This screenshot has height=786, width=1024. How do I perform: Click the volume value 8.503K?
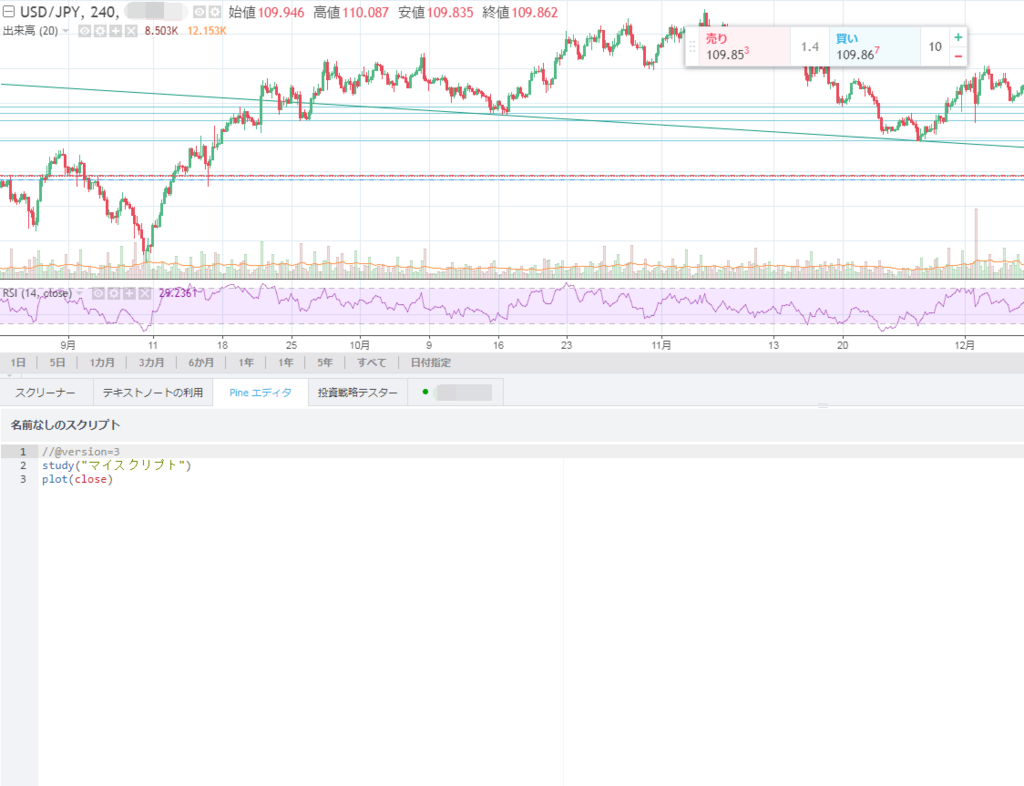coord(161,31)
